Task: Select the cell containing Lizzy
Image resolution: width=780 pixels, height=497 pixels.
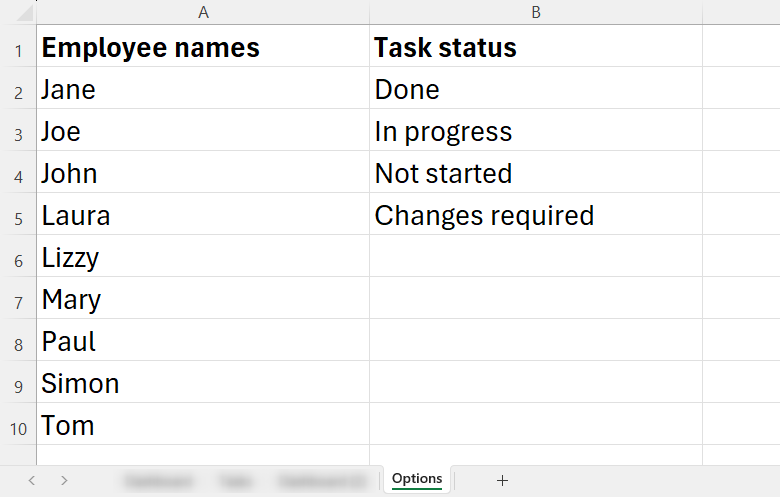Action: coord(203,256)
